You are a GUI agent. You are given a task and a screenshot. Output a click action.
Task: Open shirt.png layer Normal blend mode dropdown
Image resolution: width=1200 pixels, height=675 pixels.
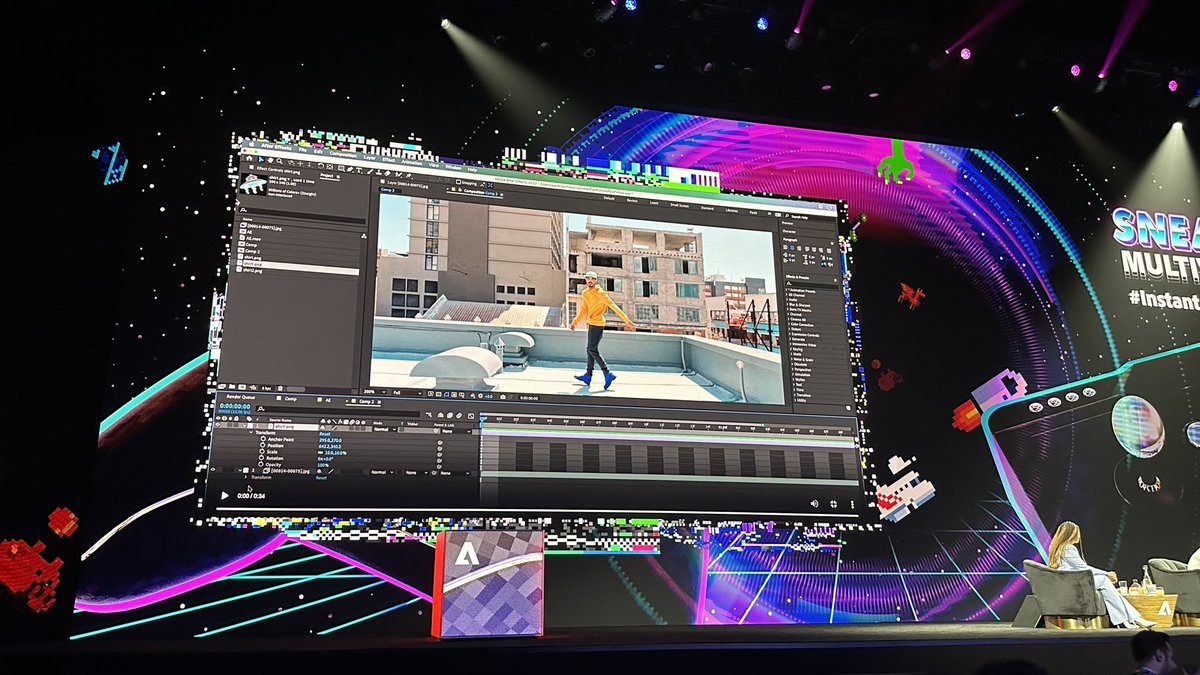click(x=385, y=429)
